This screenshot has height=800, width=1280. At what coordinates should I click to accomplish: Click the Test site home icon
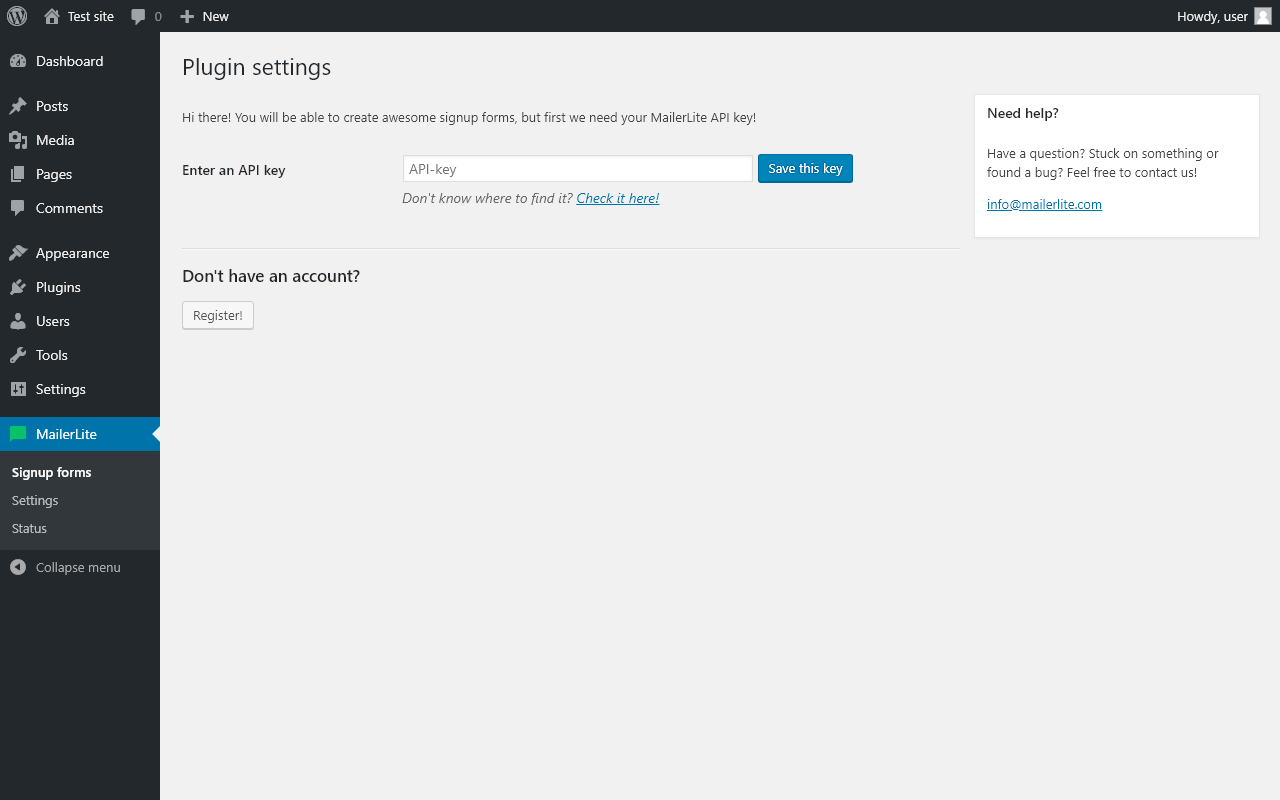tap(52, 16)
